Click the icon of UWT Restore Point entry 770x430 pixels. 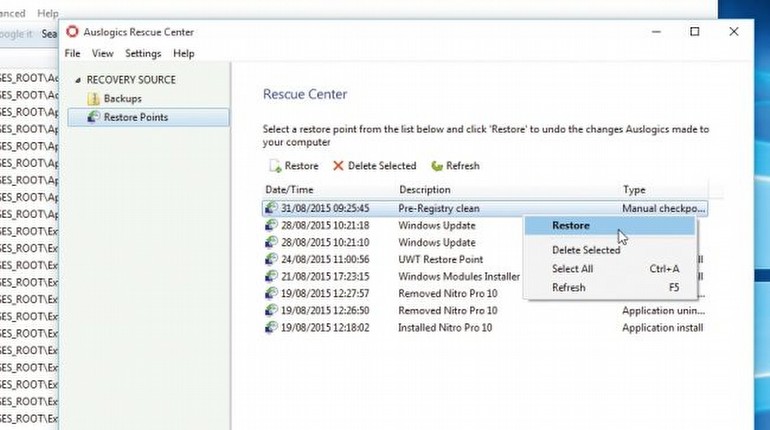[271, 259]
